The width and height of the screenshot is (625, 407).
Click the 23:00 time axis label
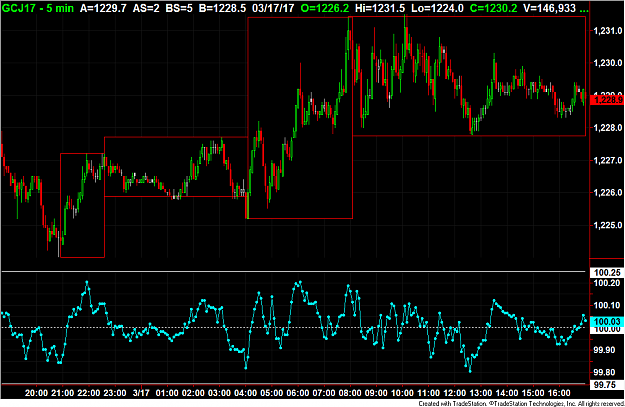[114, 393]
